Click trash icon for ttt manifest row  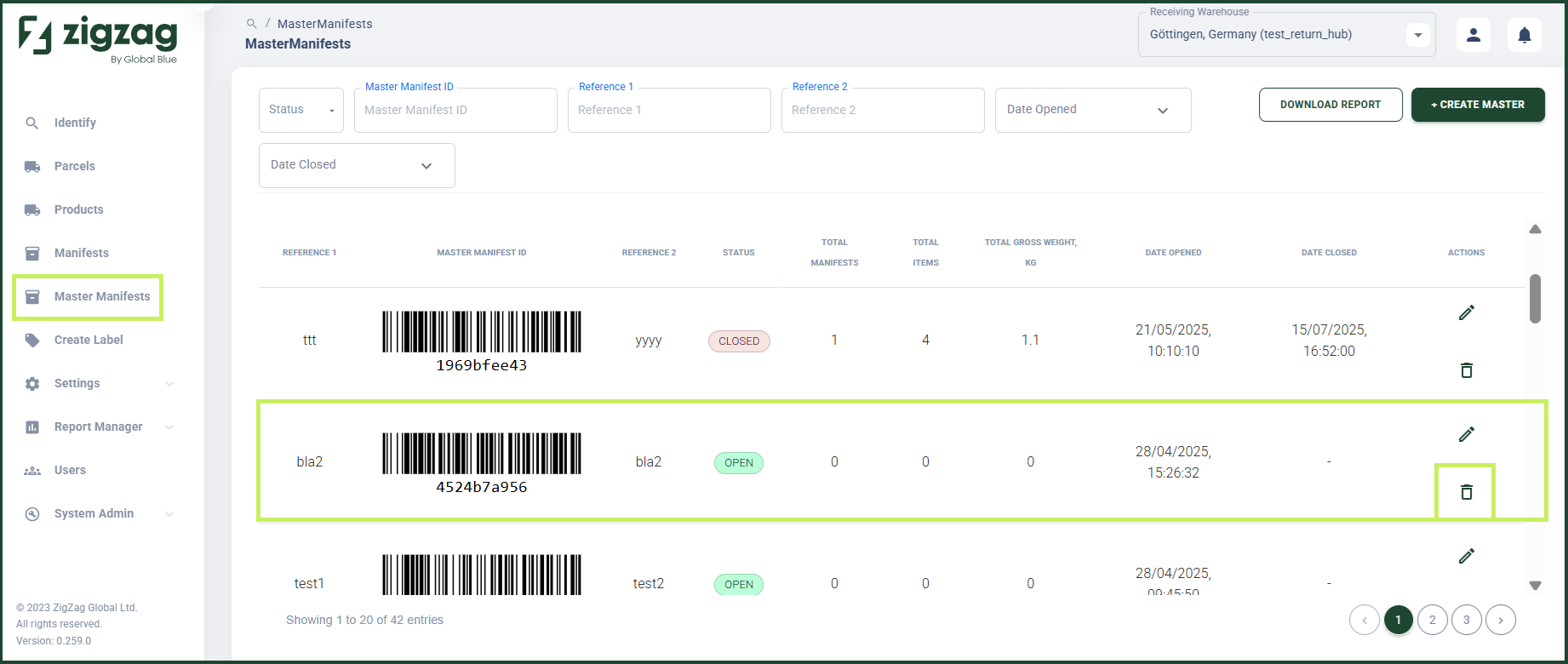(1466, 370)
